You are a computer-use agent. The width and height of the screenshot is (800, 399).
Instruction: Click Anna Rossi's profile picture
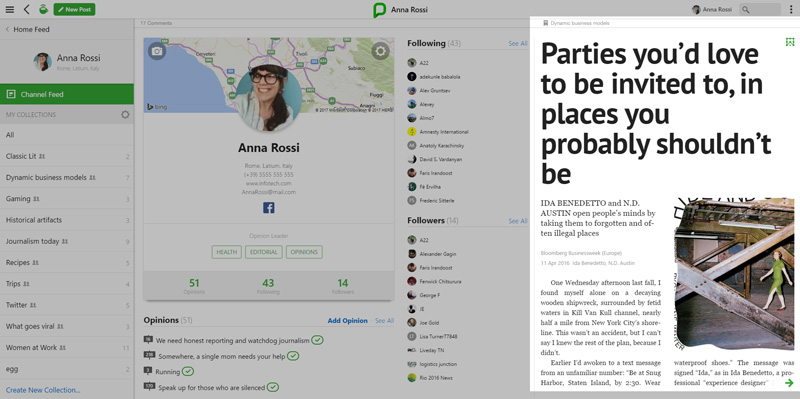(x=268, y=98)
